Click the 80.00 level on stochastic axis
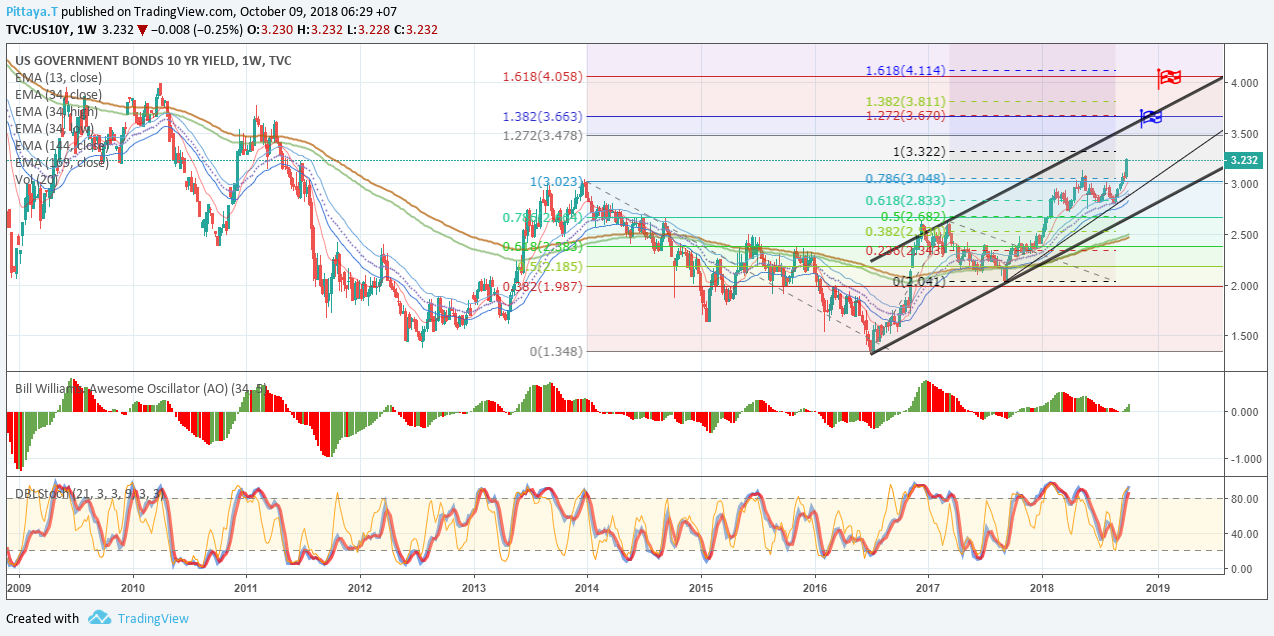Viewport: 1274px width, 636px height. click(x=1245, y=498)
